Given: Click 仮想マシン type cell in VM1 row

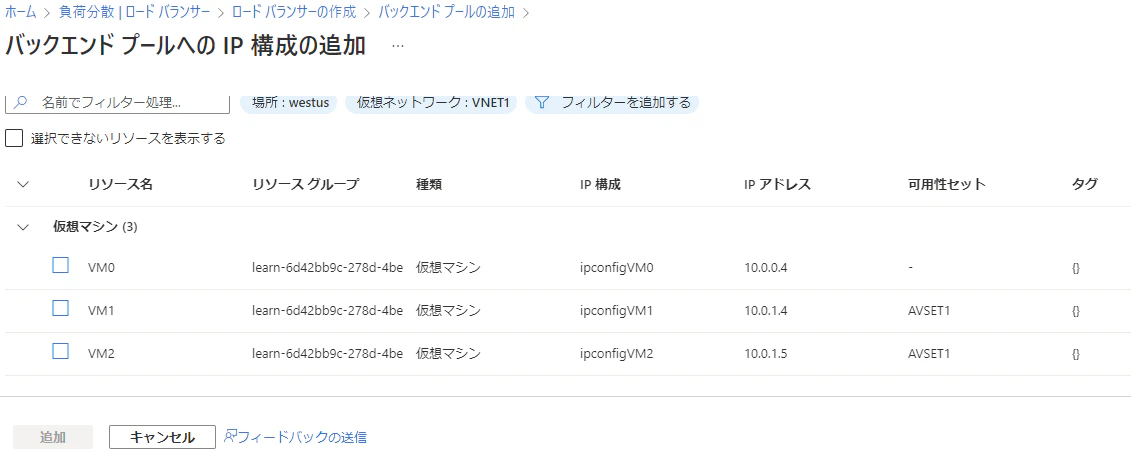Looking at the screenshot, I should (x=449, y=311).
